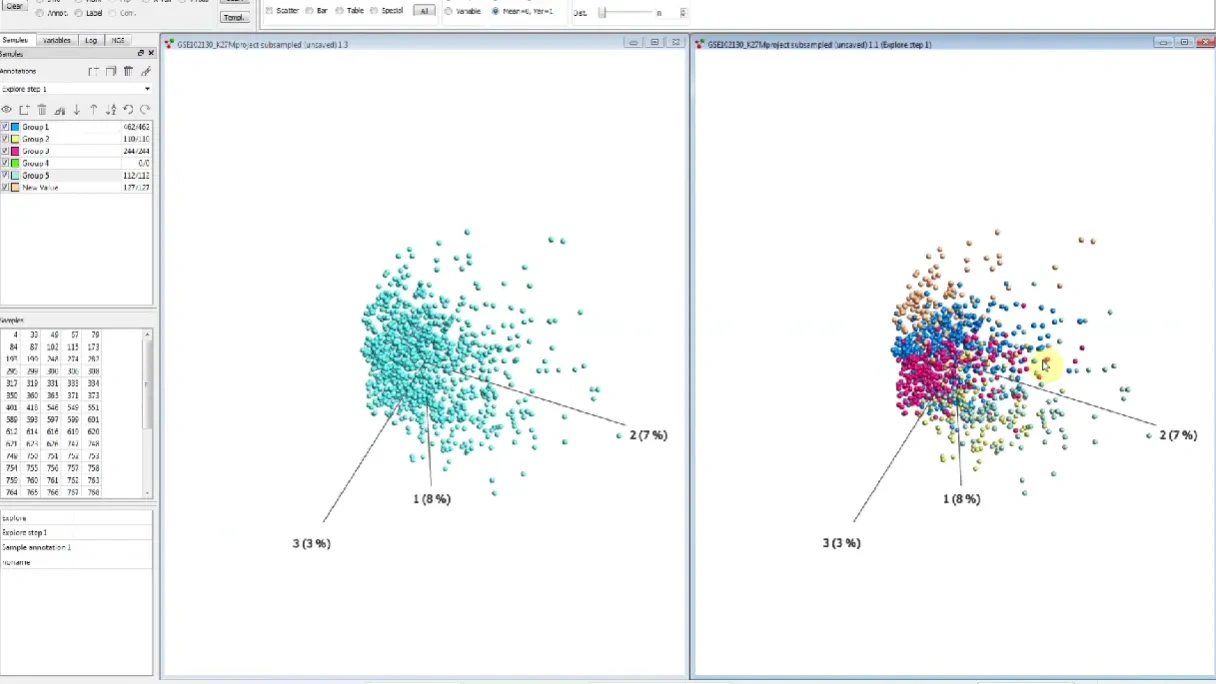Click the move up arrow icon
Viewport: 1216px width, 684px height.
pos(94,110)
